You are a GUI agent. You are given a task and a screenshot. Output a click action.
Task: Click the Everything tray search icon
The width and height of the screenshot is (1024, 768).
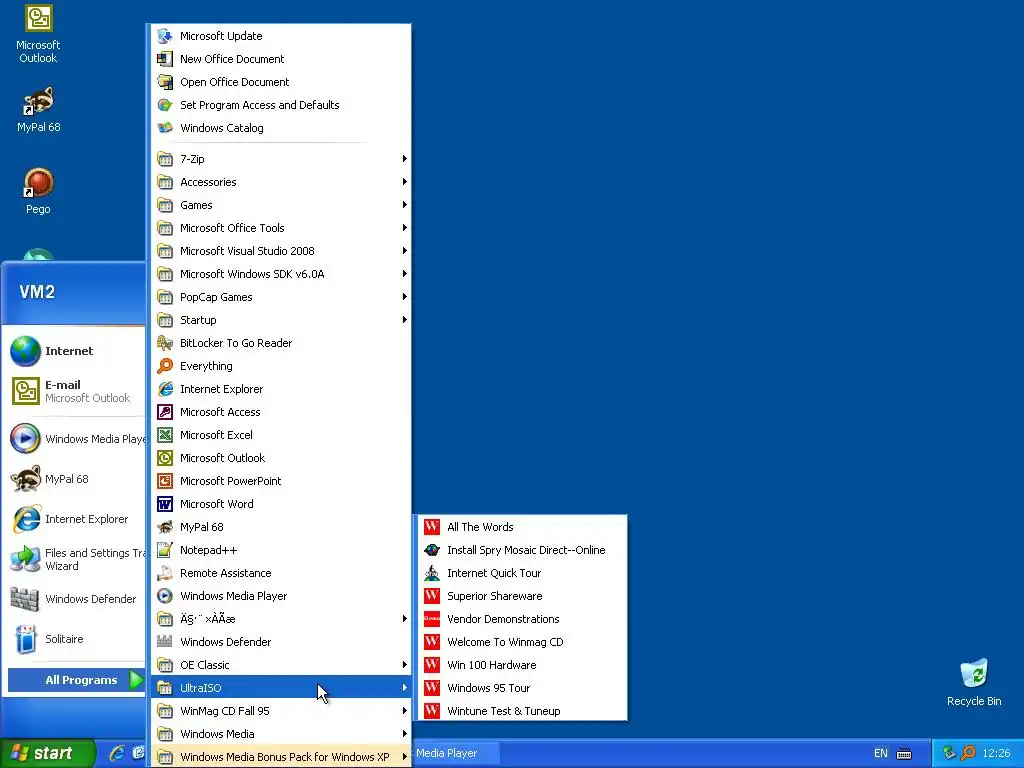point(968,753)
